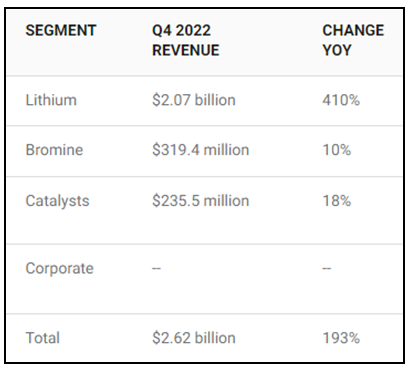Click the Corporate change YOY dash
The height and width of the screenshot is (371, 410).
pos(327,268)
